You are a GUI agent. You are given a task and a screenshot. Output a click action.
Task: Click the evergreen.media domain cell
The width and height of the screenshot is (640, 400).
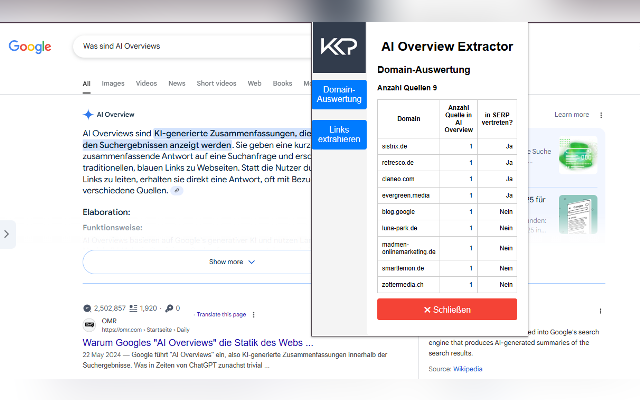coord(409,195)
